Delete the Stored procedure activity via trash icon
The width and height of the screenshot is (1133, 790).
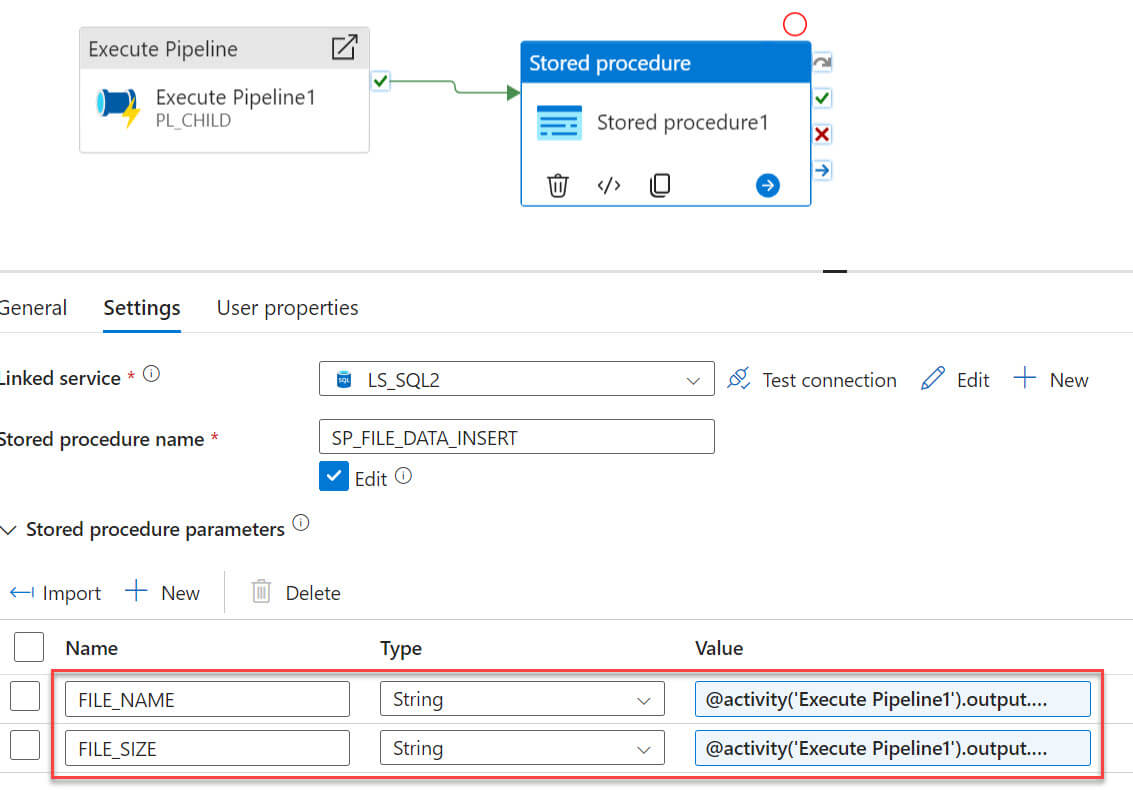(x=558, y=185)
